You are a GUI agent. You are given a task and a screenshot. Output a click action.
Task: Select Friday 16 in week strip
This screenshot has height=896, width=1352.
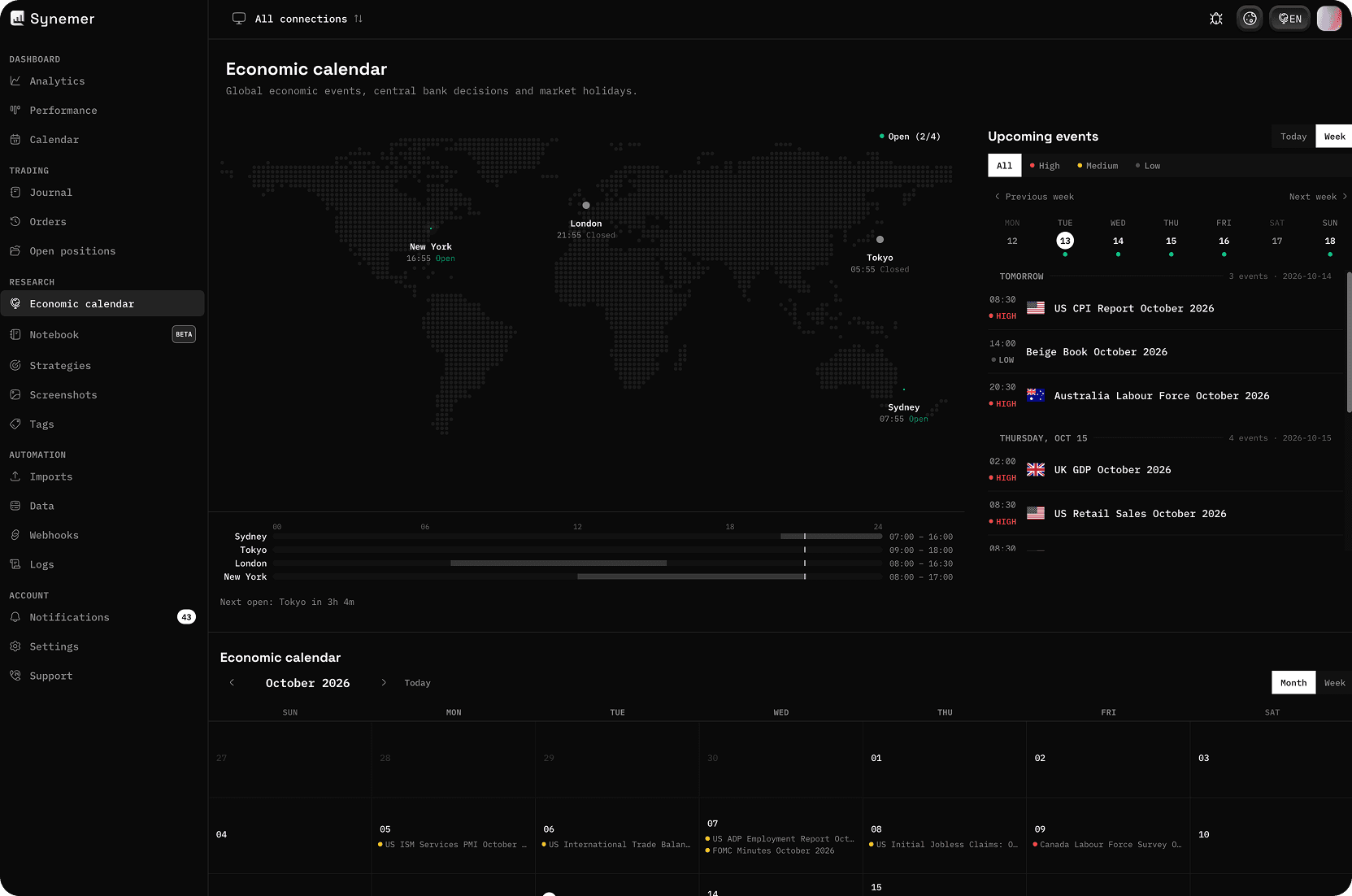coord(1224,241)
